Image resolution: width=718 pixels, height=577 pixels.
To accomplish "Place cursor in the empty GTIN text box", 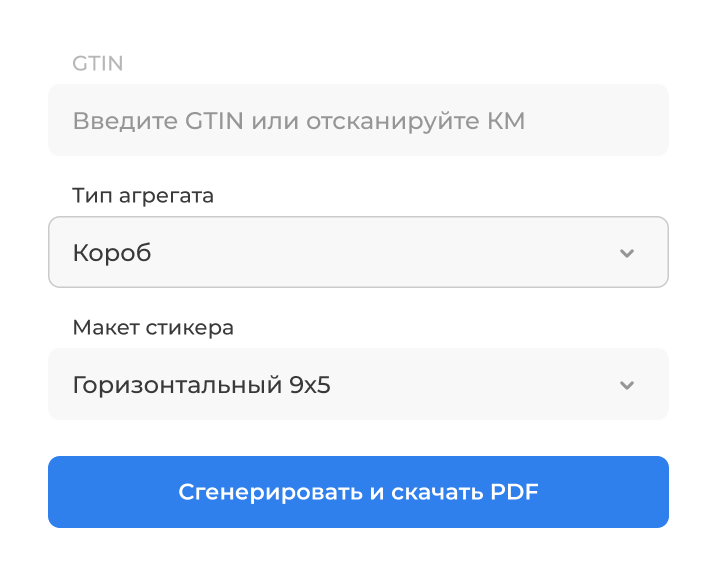I will pos(358,120).
